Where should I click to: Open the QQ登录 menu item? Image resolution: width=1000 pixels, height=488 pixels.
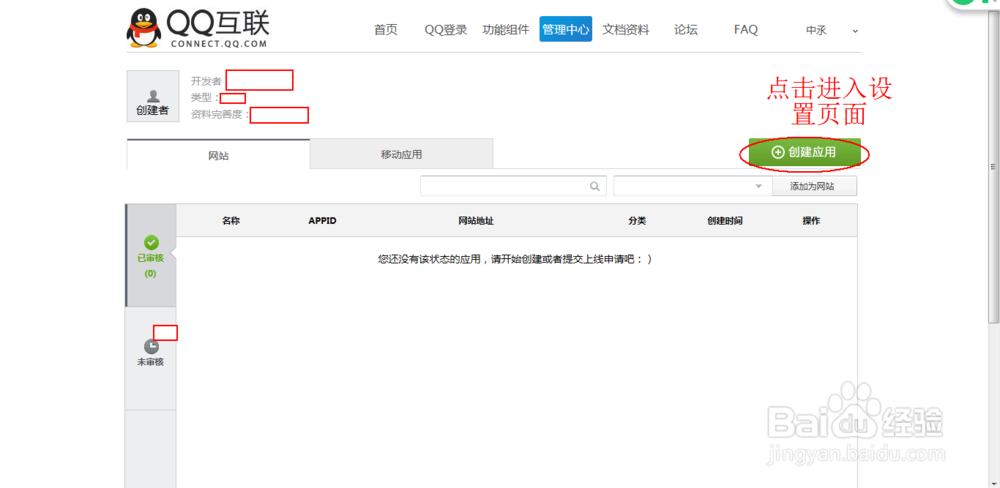click(446, 29)
